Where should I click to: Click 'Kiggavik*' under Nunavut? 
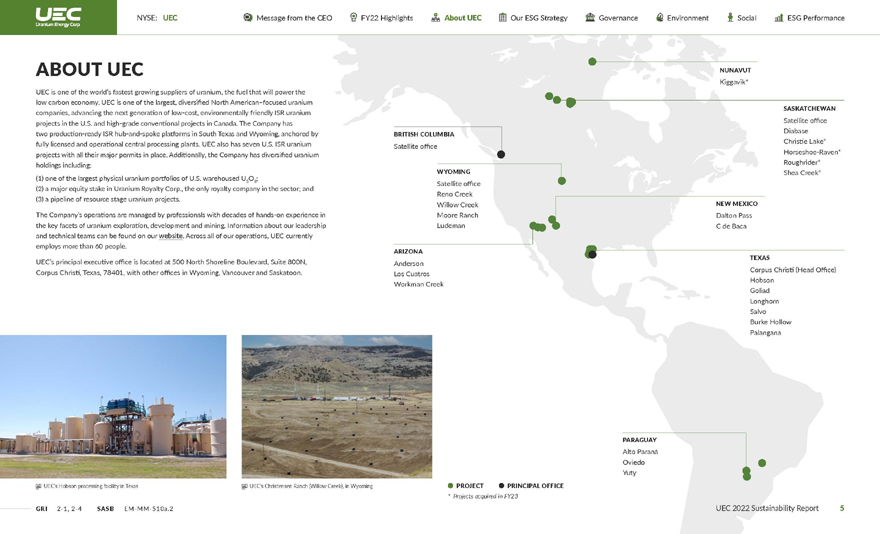(734, 82)
